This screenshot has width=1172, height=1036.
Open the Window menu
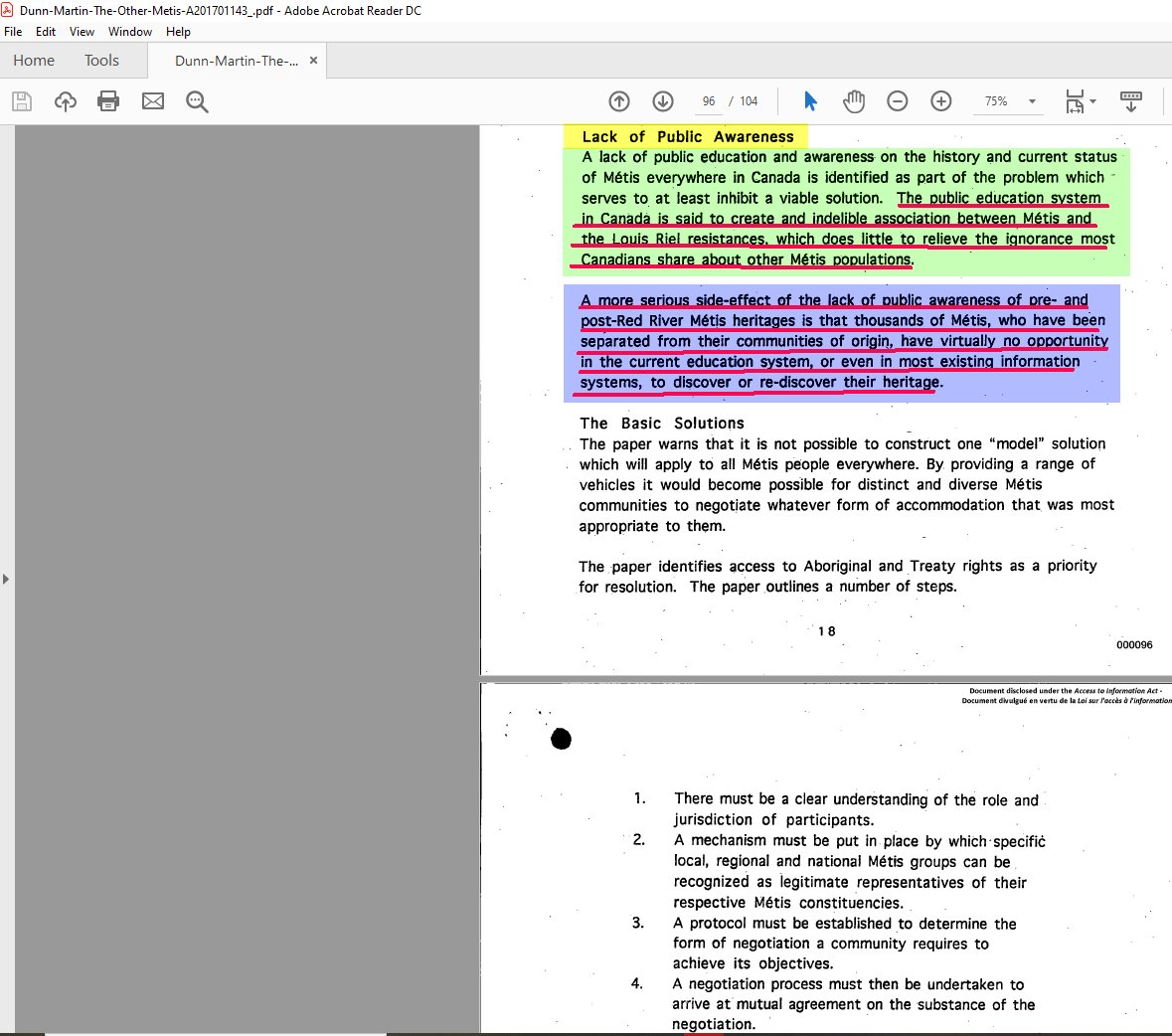click(x=130, y=32)
